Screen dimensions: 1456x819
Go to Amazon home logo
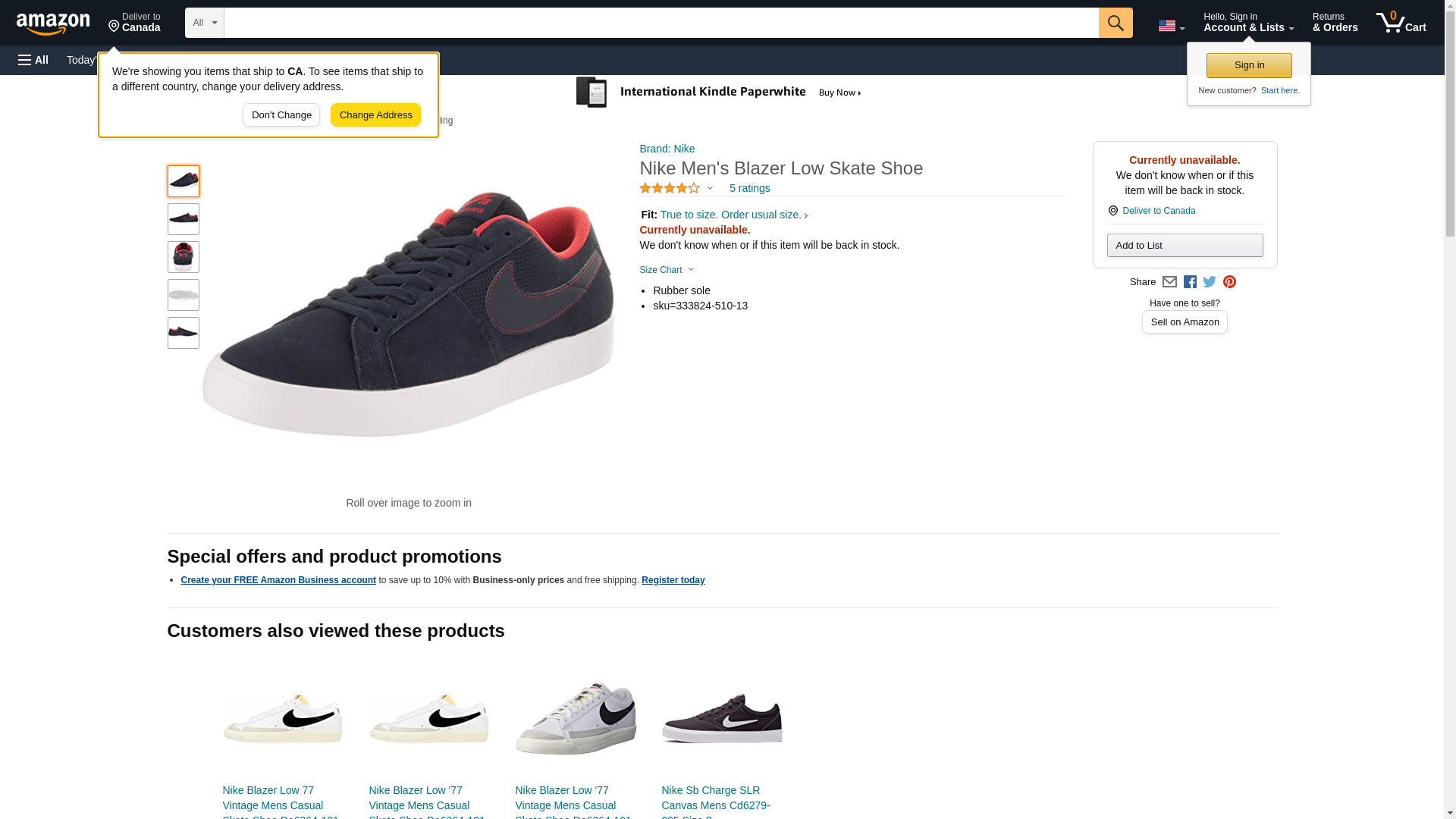[x=53, y=24]
